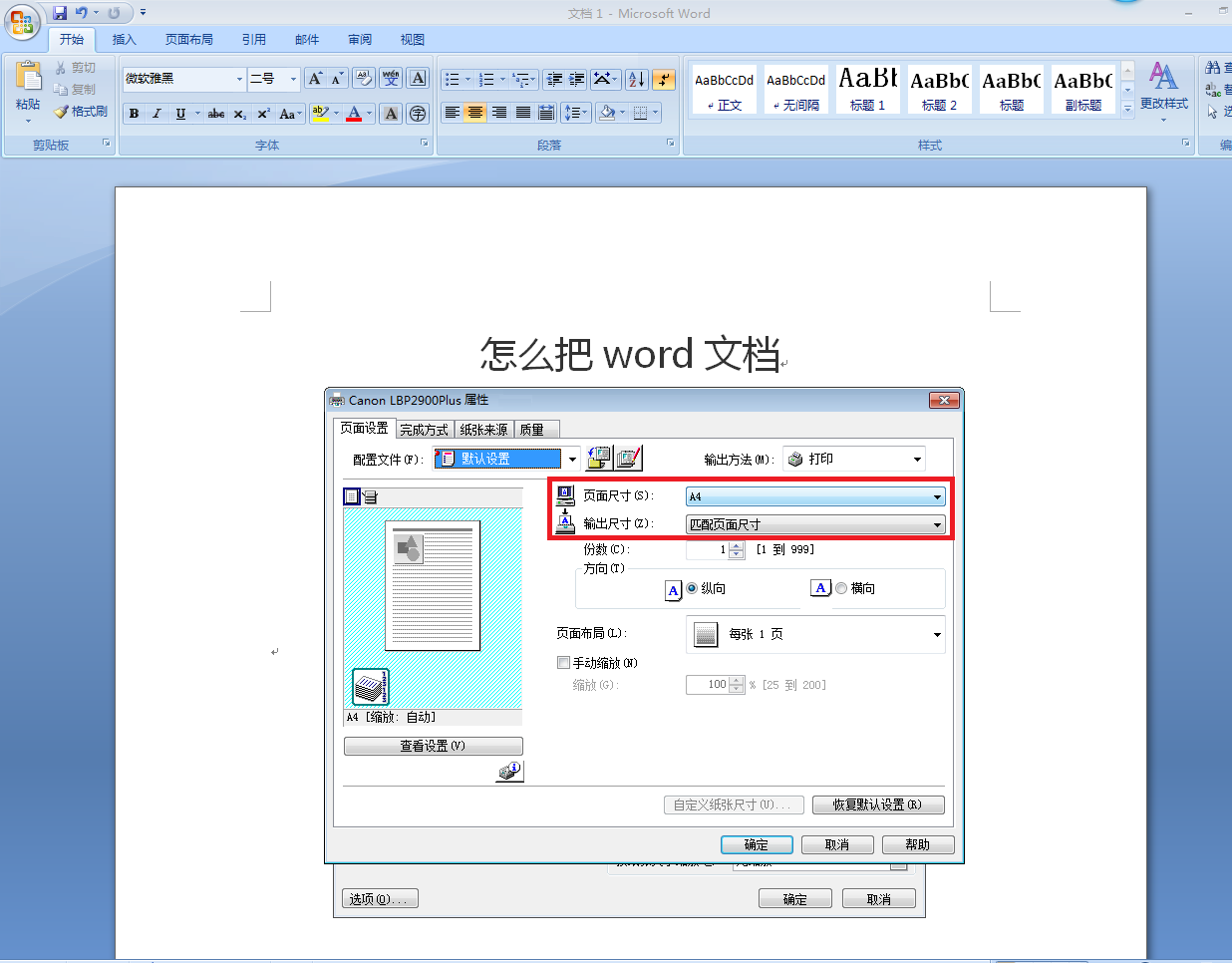Click the Office button logo

(22, 22)
